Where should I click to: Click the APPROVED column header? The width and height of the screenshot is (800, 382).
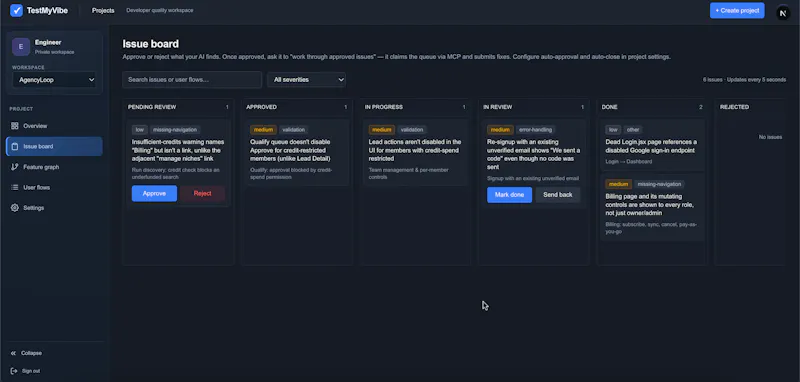point(261,107)
